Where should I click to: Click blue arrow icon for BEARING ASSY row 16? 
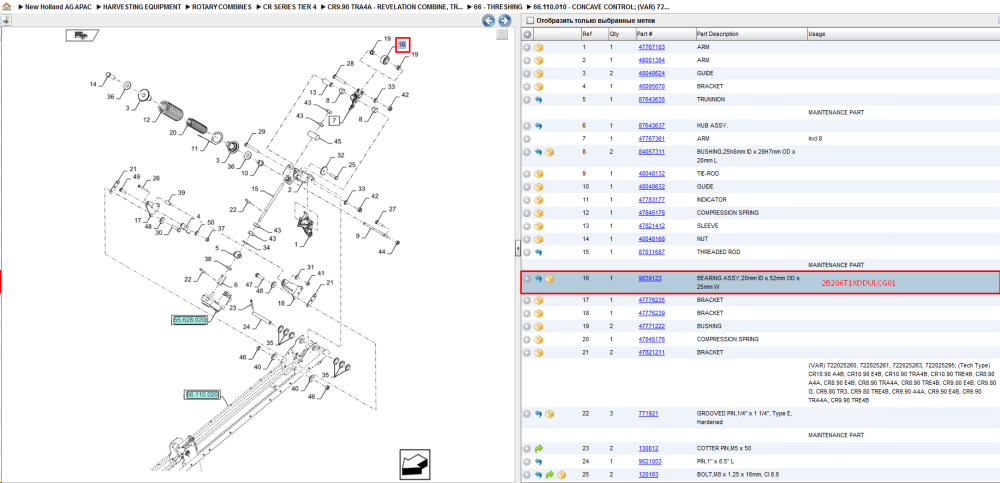click(x=538, y=279)
